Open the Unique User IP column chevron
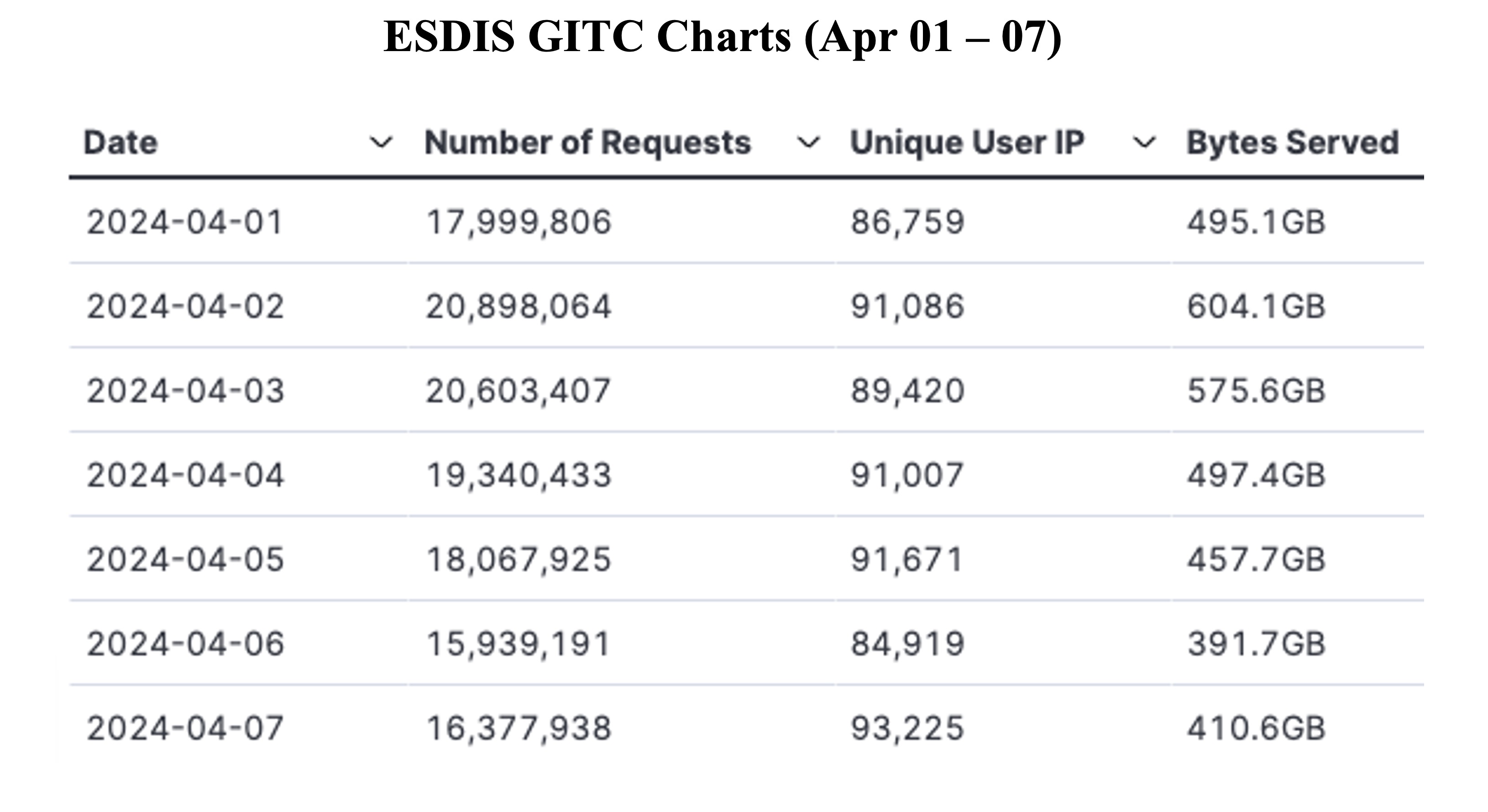Image resolution: width=1488 pixels, height=812 pixels. [x=1144, y=142]
